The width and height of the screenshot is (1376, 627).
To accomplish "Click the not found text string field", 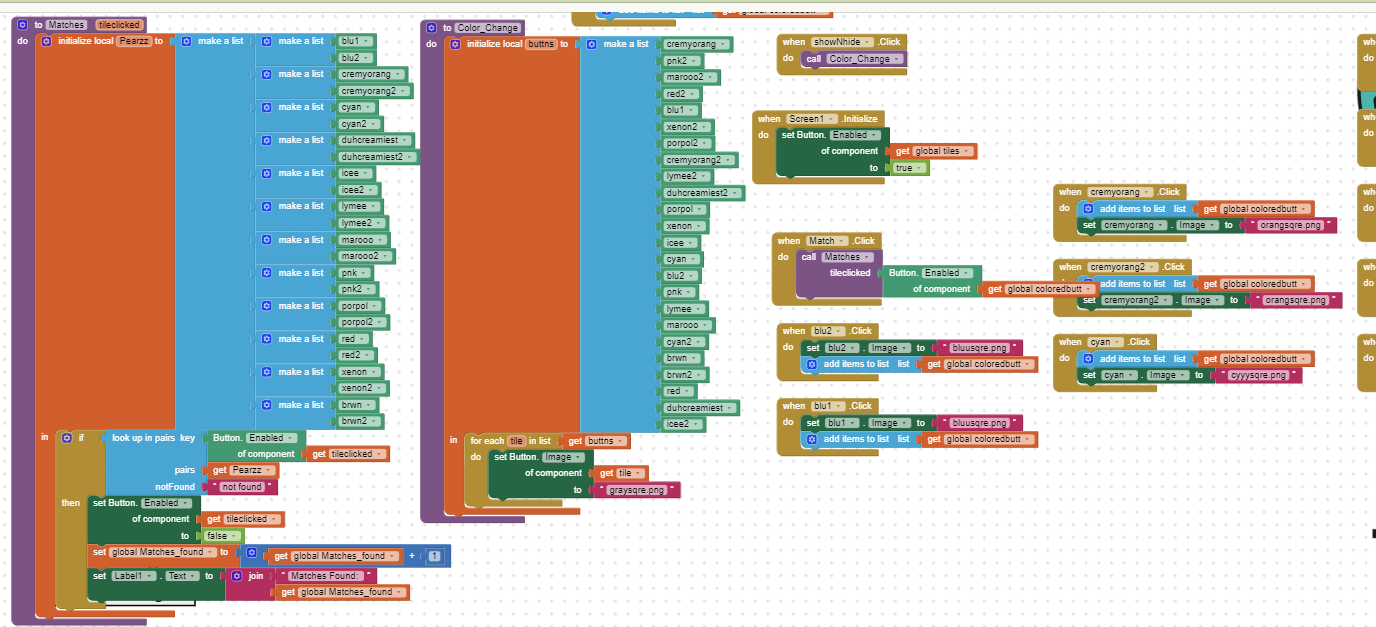I will [240, 486].
